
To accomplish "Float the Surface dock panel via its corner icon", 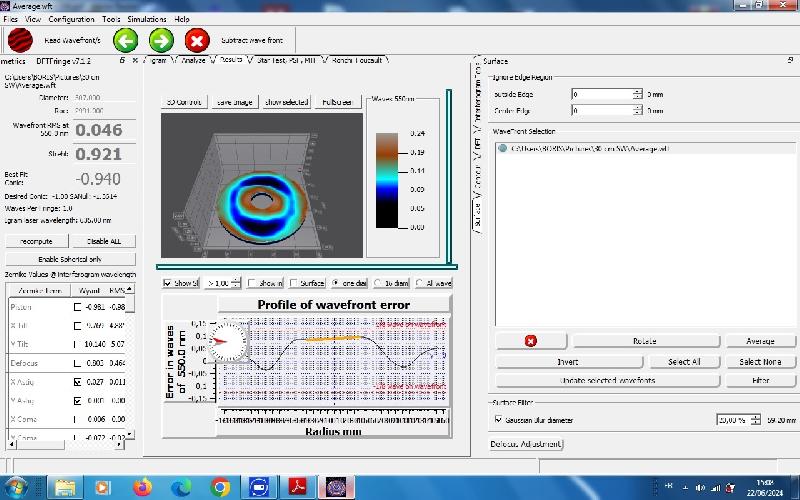I will click(x=790, y=60).
